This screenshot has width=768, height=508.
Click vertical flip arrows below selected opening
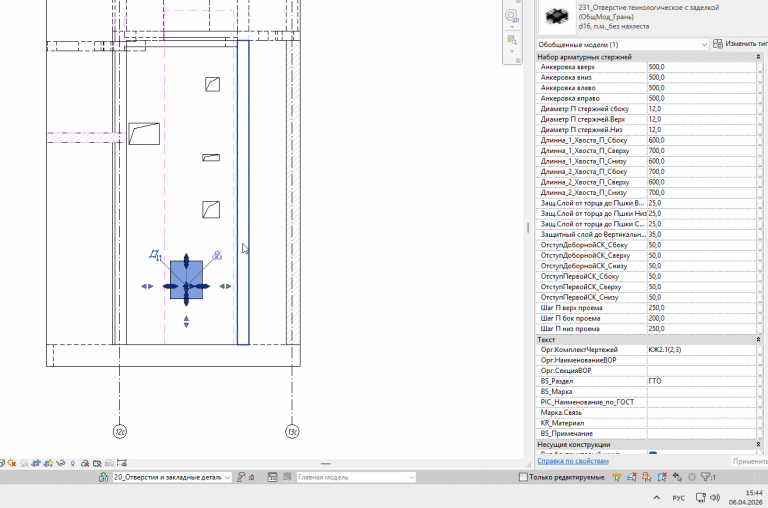[x=186, y=321]
